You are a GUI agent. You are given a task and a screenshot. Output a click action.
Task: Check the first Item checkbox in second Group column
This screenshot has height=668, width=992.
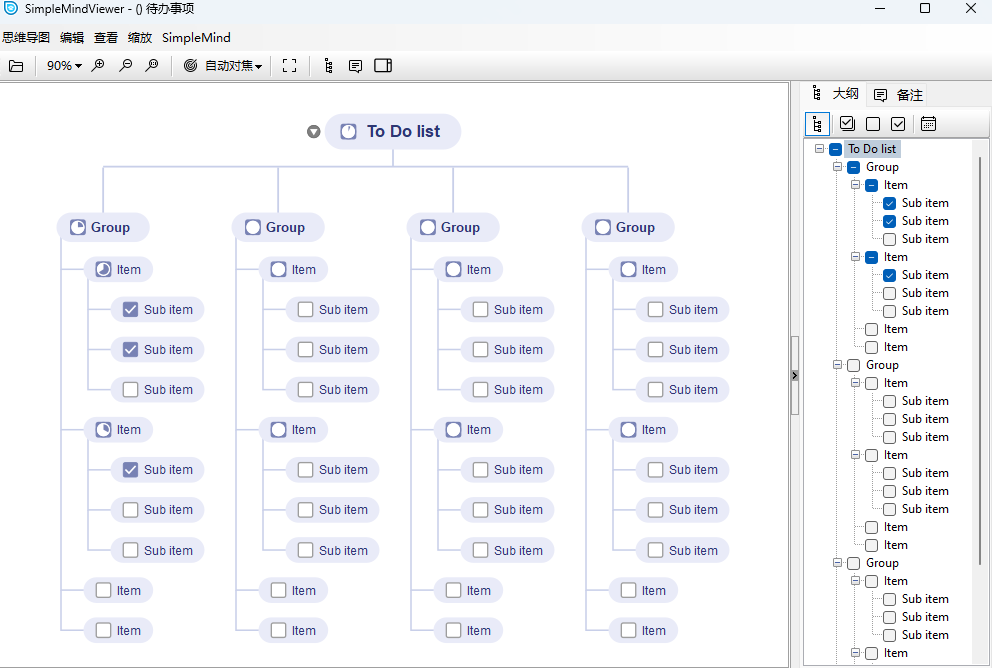click(x=279, y=270)
